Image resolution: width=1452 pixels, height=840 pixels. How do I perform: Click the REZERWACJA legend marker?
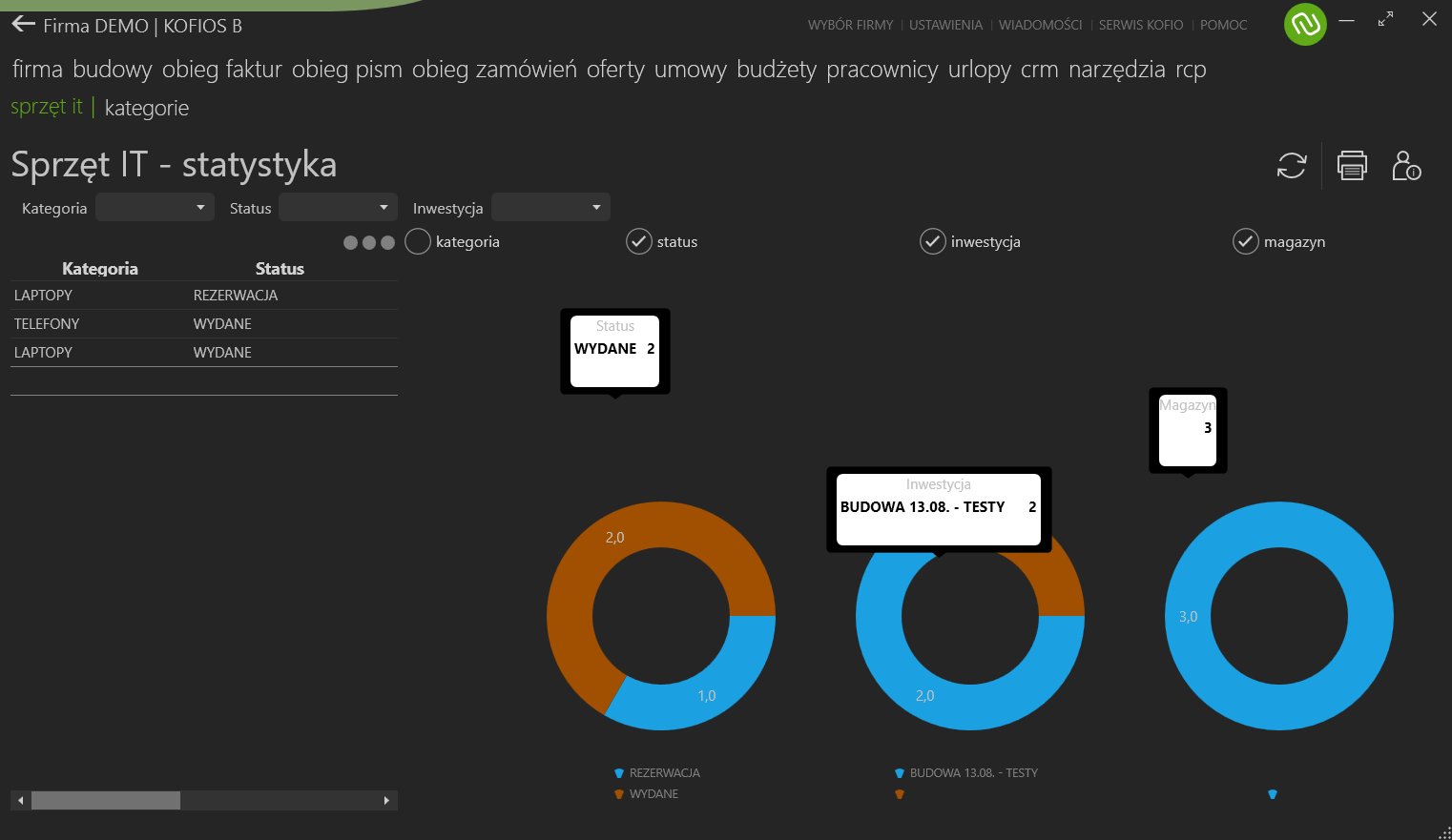click(619, 773)
